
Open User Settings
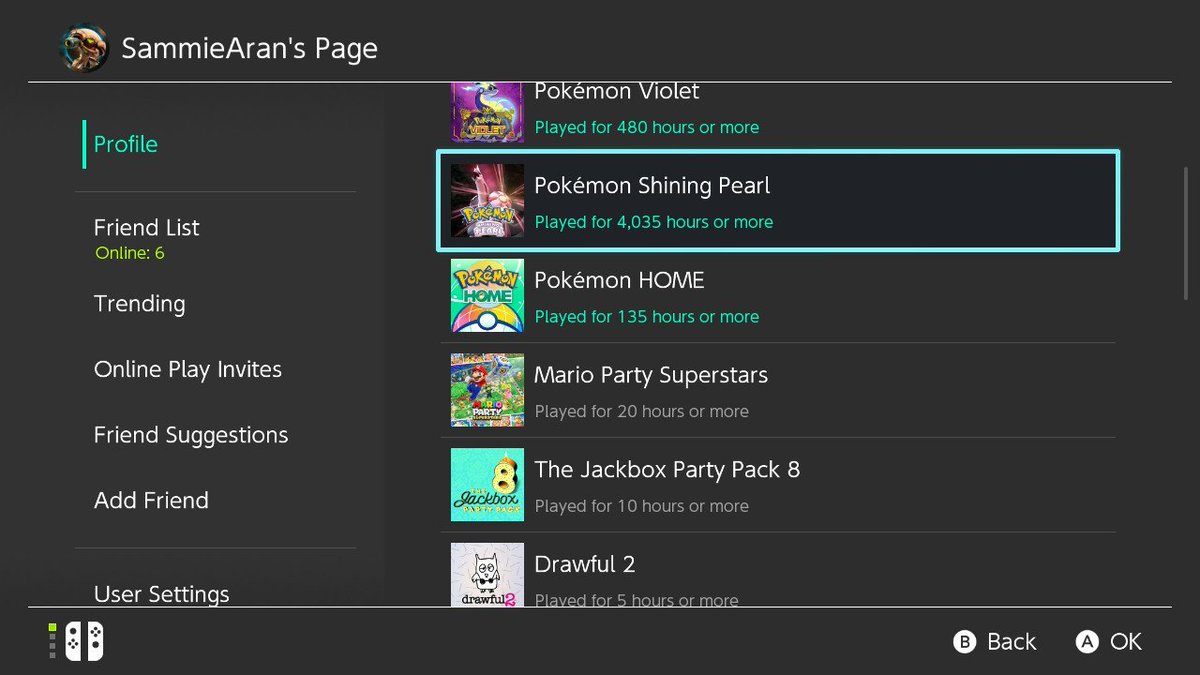161,594
